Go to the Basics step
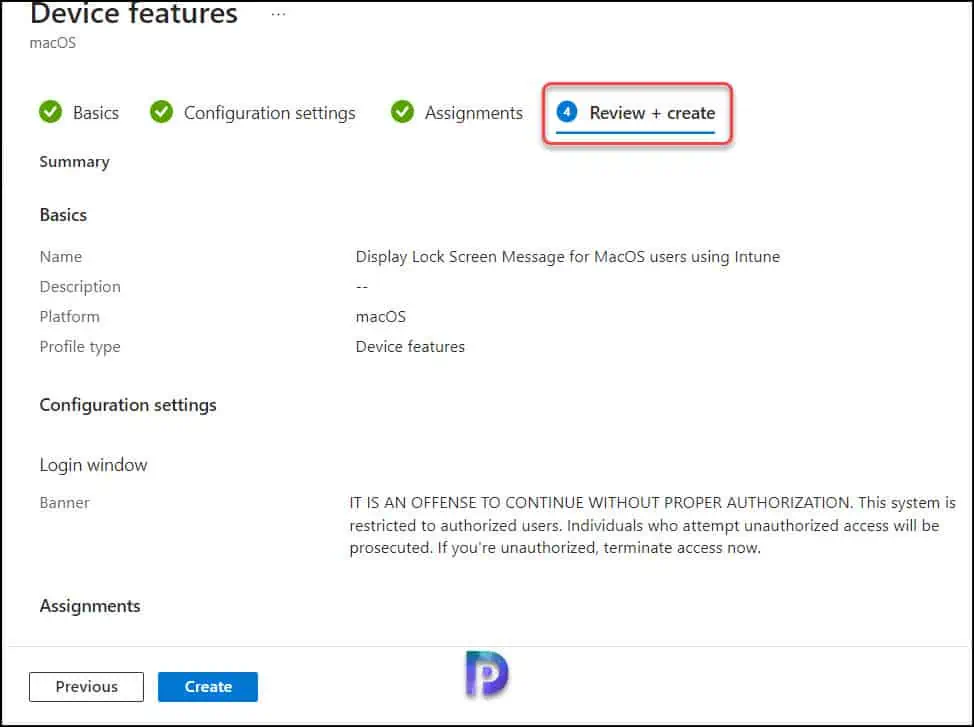 tap(96, 112)
